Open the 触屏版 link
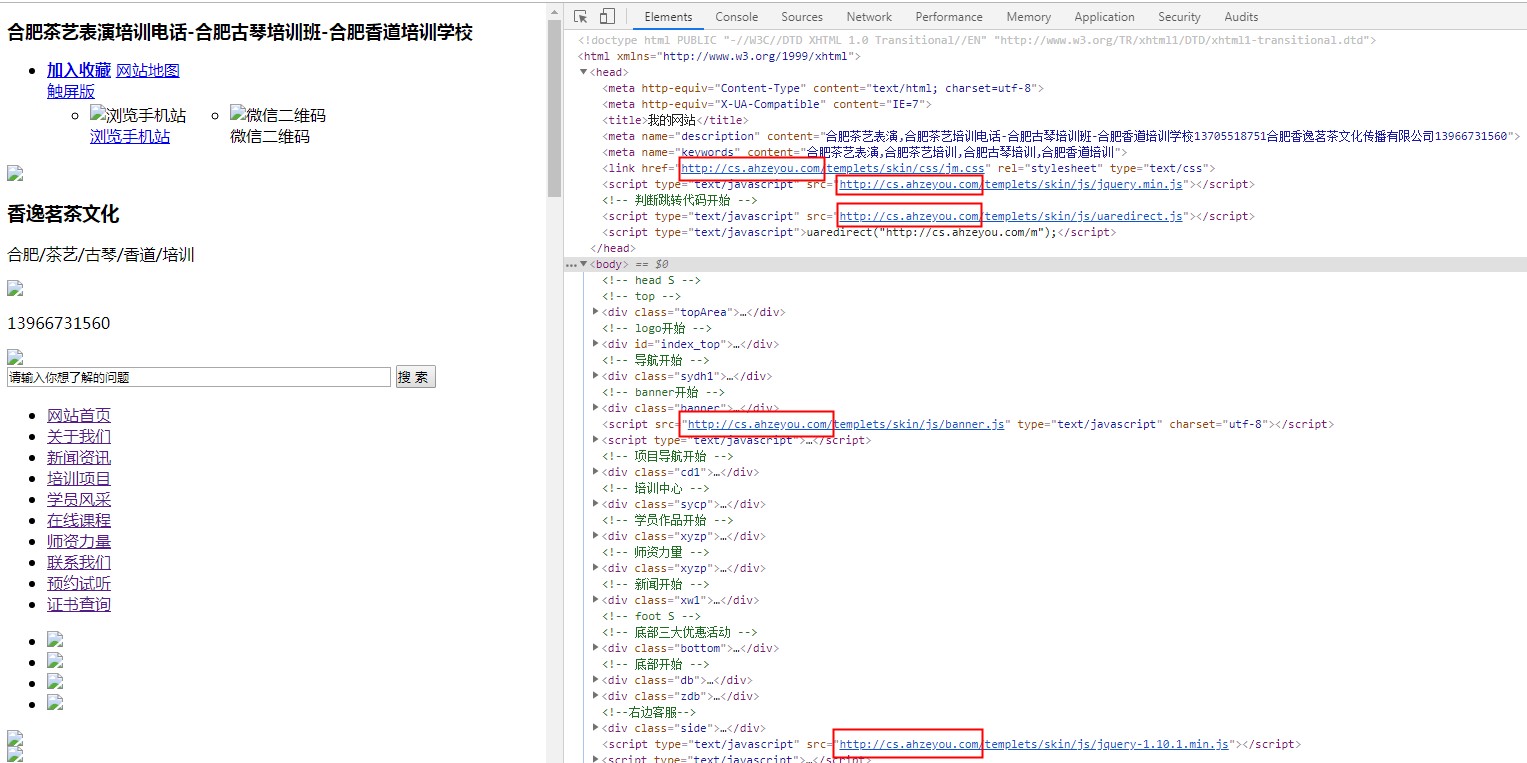This screenshot has width=1527, height=763. pos(71,91)
